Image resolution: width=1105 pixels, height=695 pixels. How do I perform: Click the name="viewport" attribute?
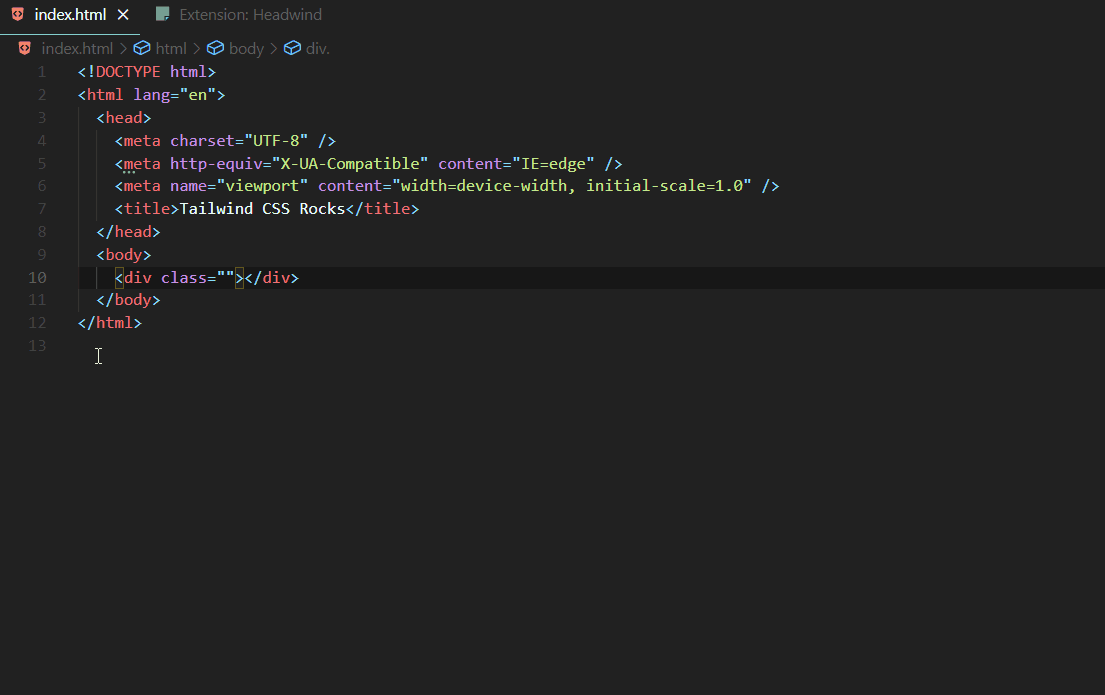coord(239,186)
